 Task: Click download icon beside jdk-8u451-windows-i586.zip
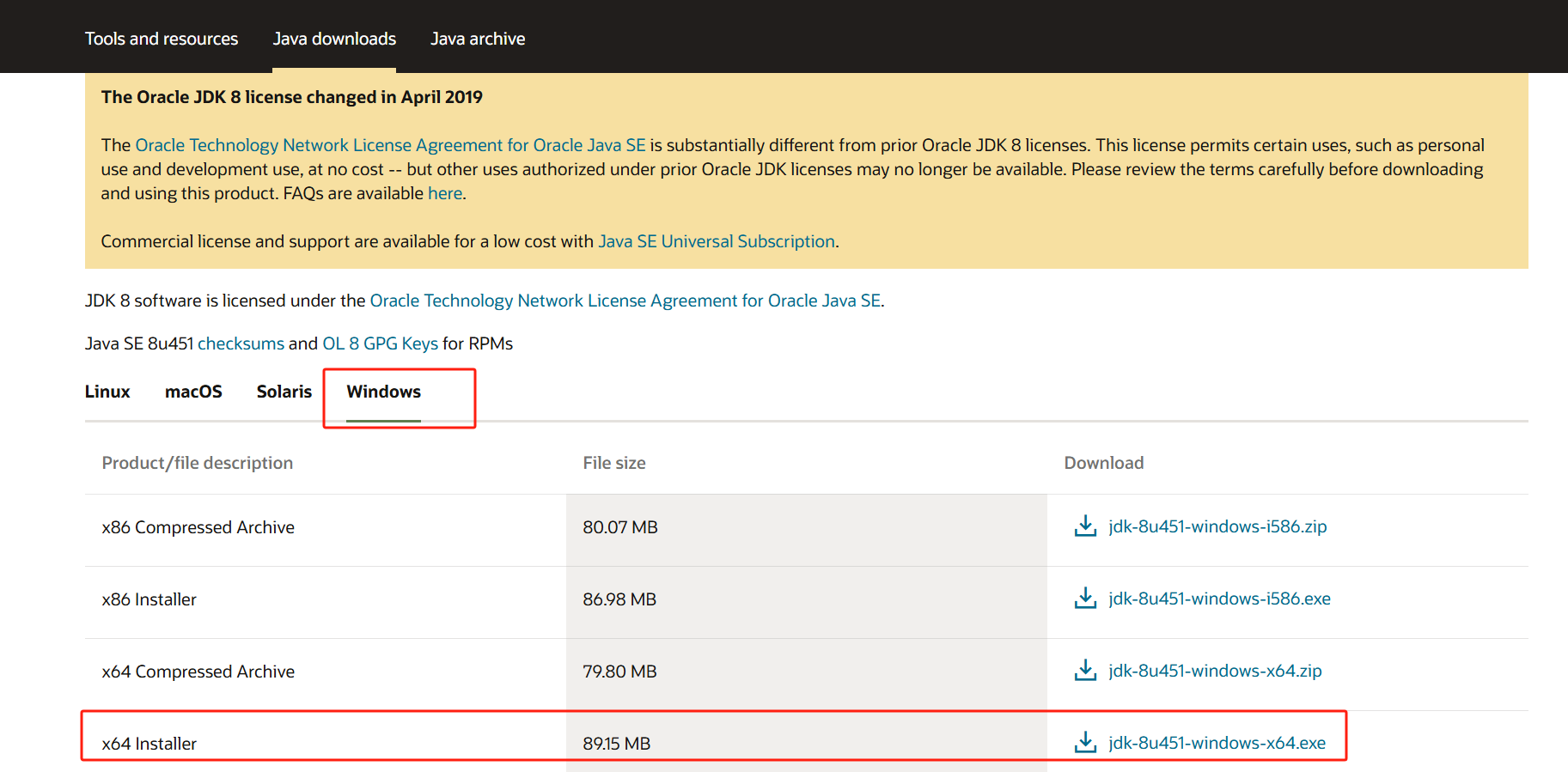(1085, 526)
